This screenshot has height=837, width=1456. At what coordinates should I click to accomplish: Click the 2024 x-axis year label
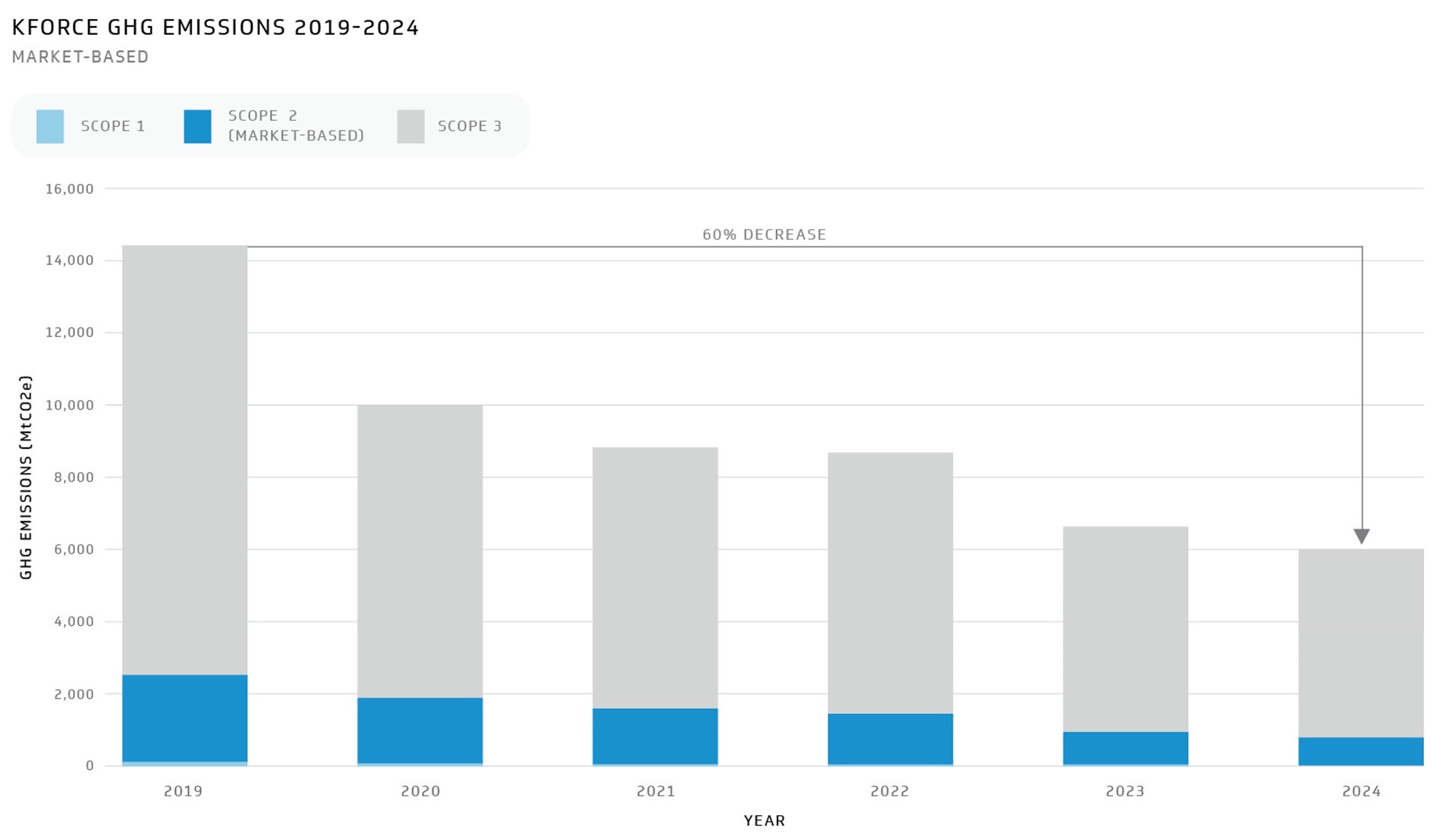[1361, 791]
